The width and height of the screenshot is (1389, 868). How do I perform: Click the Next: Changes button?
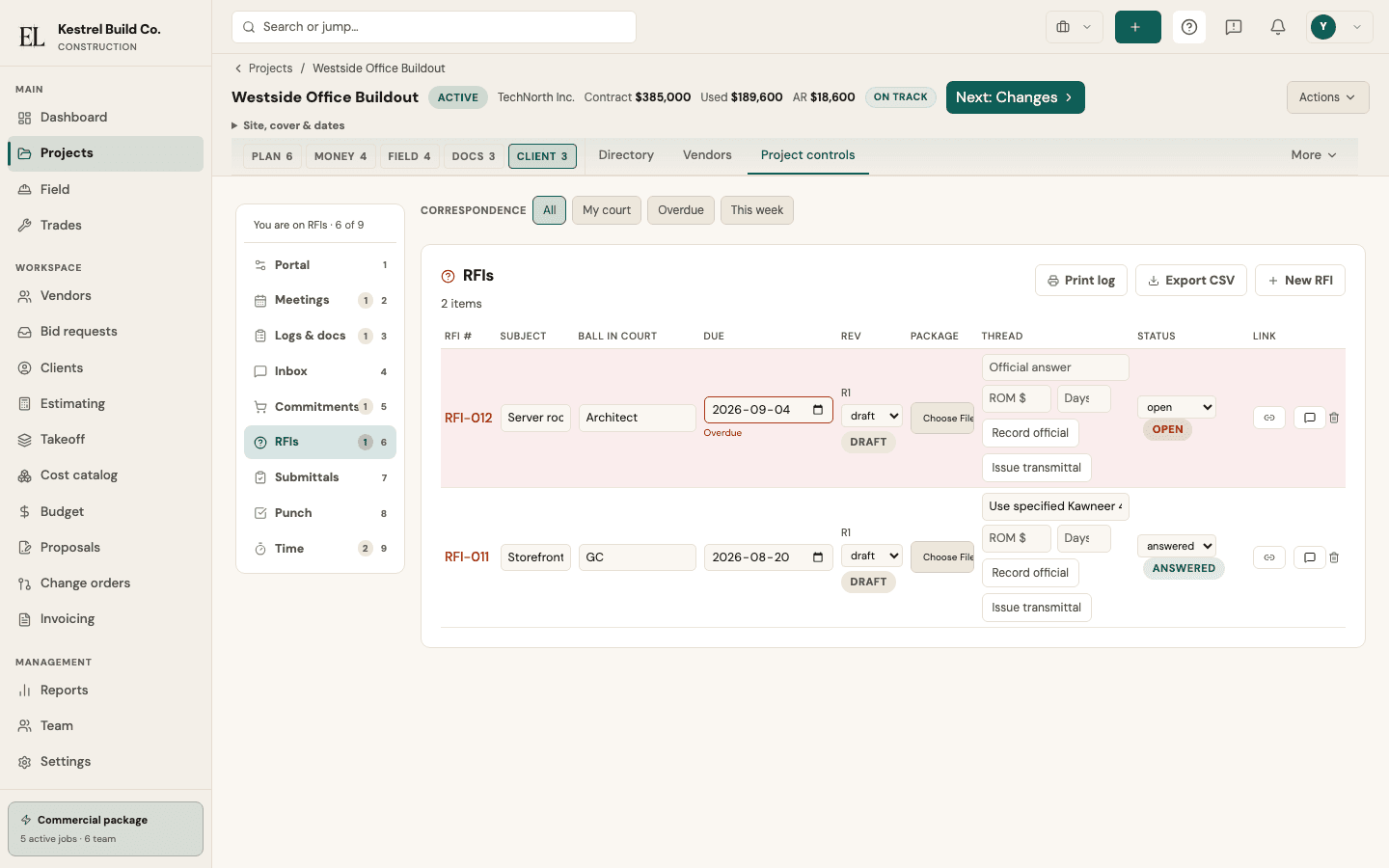pyautogui.click(x=1016, y=97)
